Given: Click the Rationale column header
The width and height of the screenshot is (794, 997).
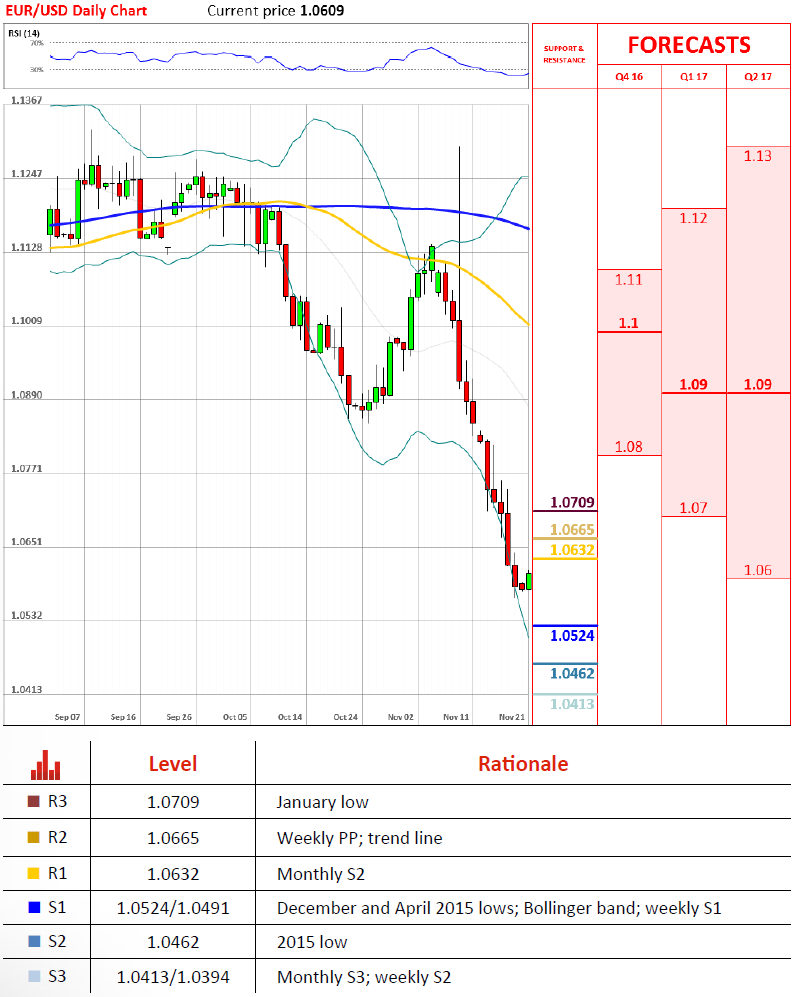Looking at the screenshot, I should pyautogui.click(x=523, y=764).
